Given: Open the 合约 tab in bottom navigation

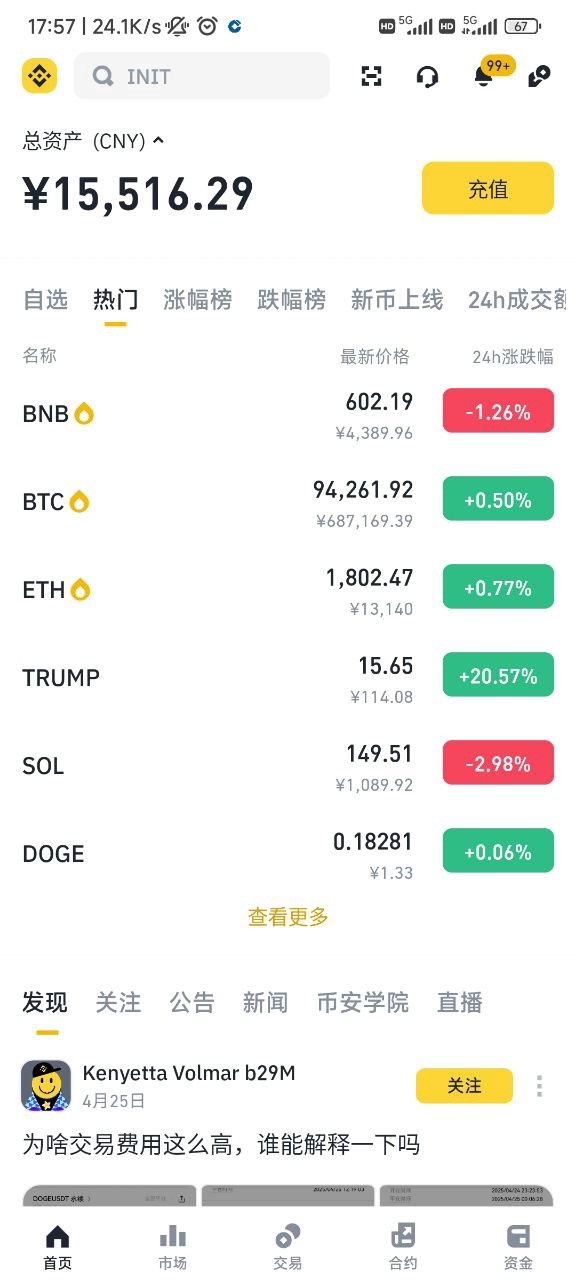Looking at the screenshot, I should click(x=403, y=1247).
